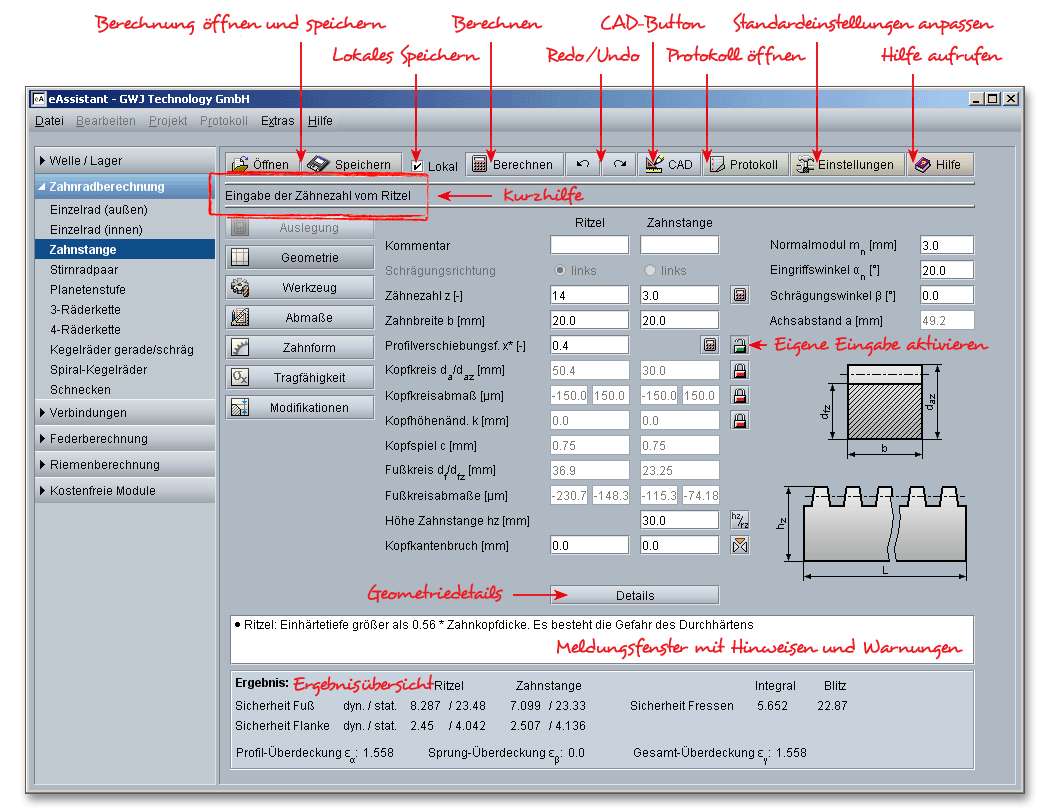This screenshot has width=1050, height=809.
Task: Open the Datei menu
Action: coord(49,121)
